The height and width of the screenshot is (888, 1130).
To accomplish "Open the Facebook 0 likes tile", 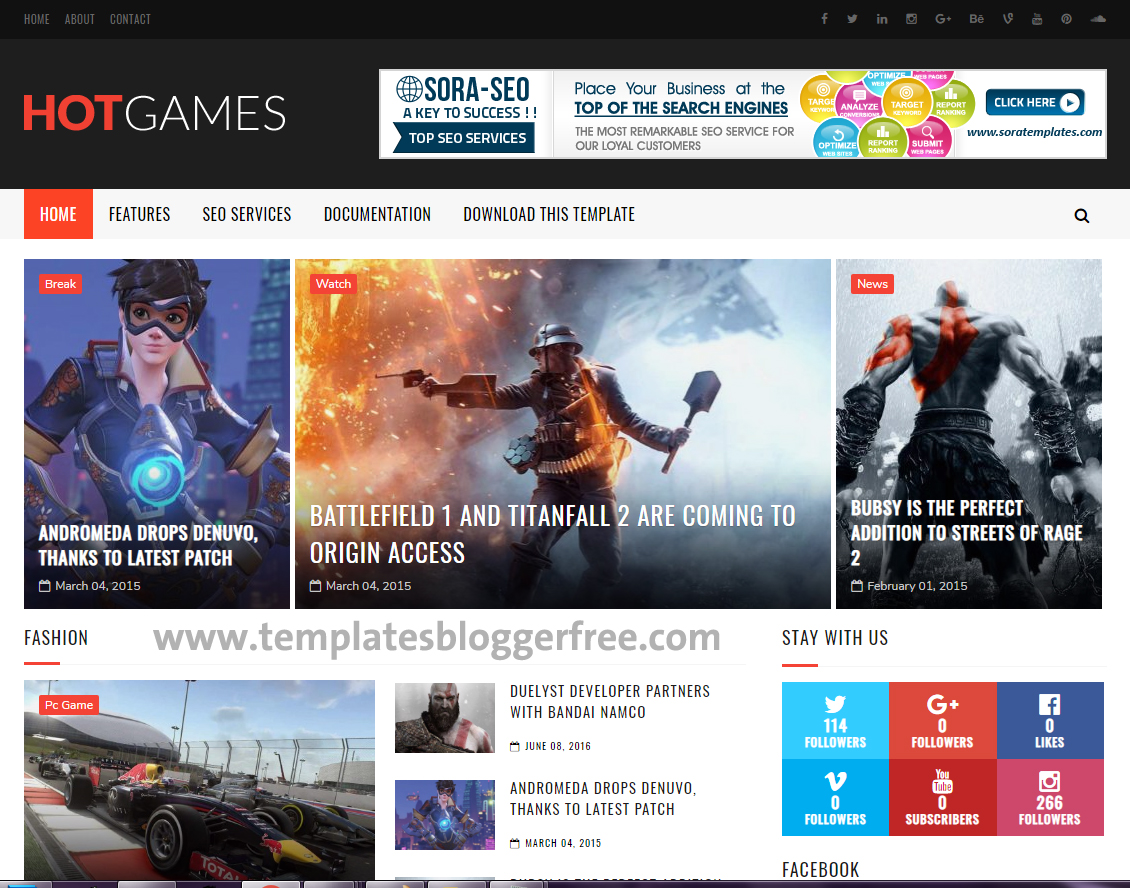I will pos(1050,721).
